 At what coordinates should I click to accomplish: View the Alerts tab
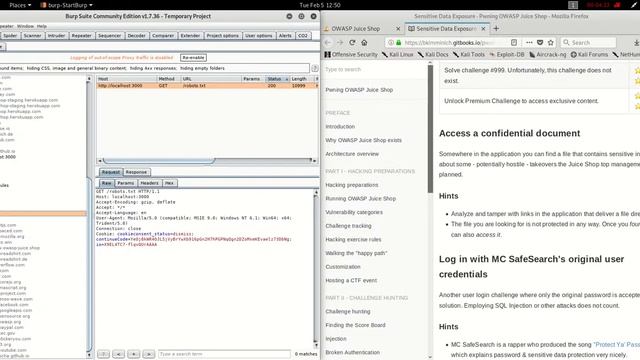(285, 36)
